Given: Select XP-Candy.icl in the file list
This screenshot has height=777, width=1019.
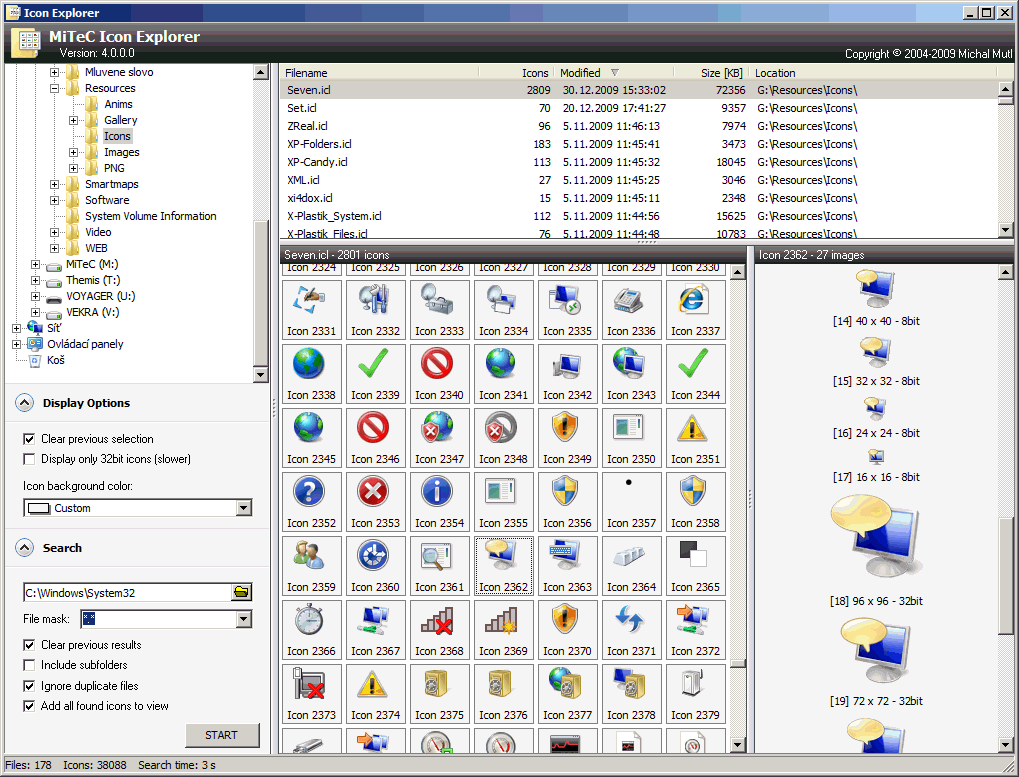Looking at the screenshot, I should point(317,162).
